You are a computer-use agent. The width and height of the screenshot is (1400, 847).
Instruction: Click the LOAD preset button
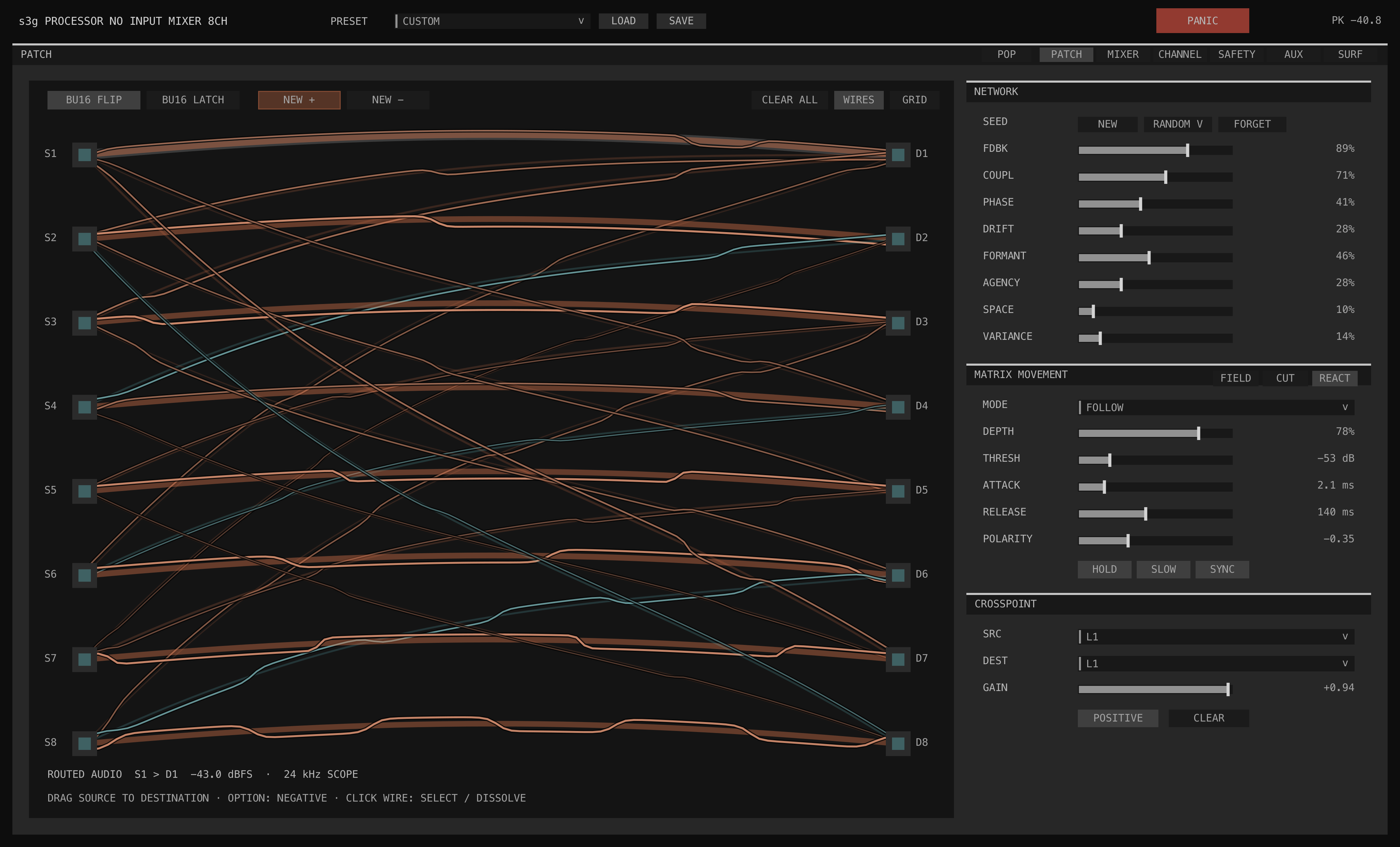(623, 21)
